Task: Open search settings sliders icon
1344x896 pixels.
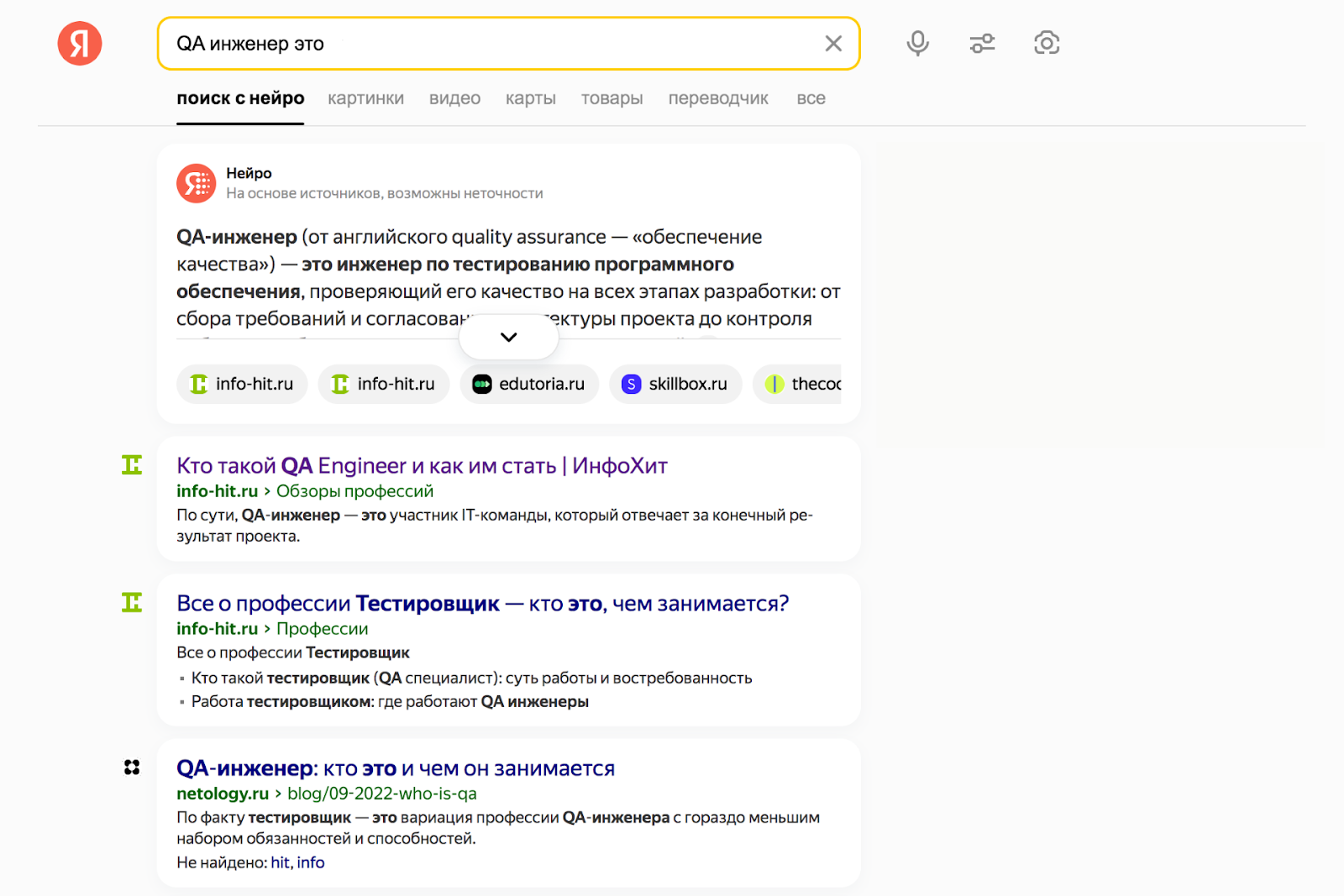Action: click(x=982, y=43)
